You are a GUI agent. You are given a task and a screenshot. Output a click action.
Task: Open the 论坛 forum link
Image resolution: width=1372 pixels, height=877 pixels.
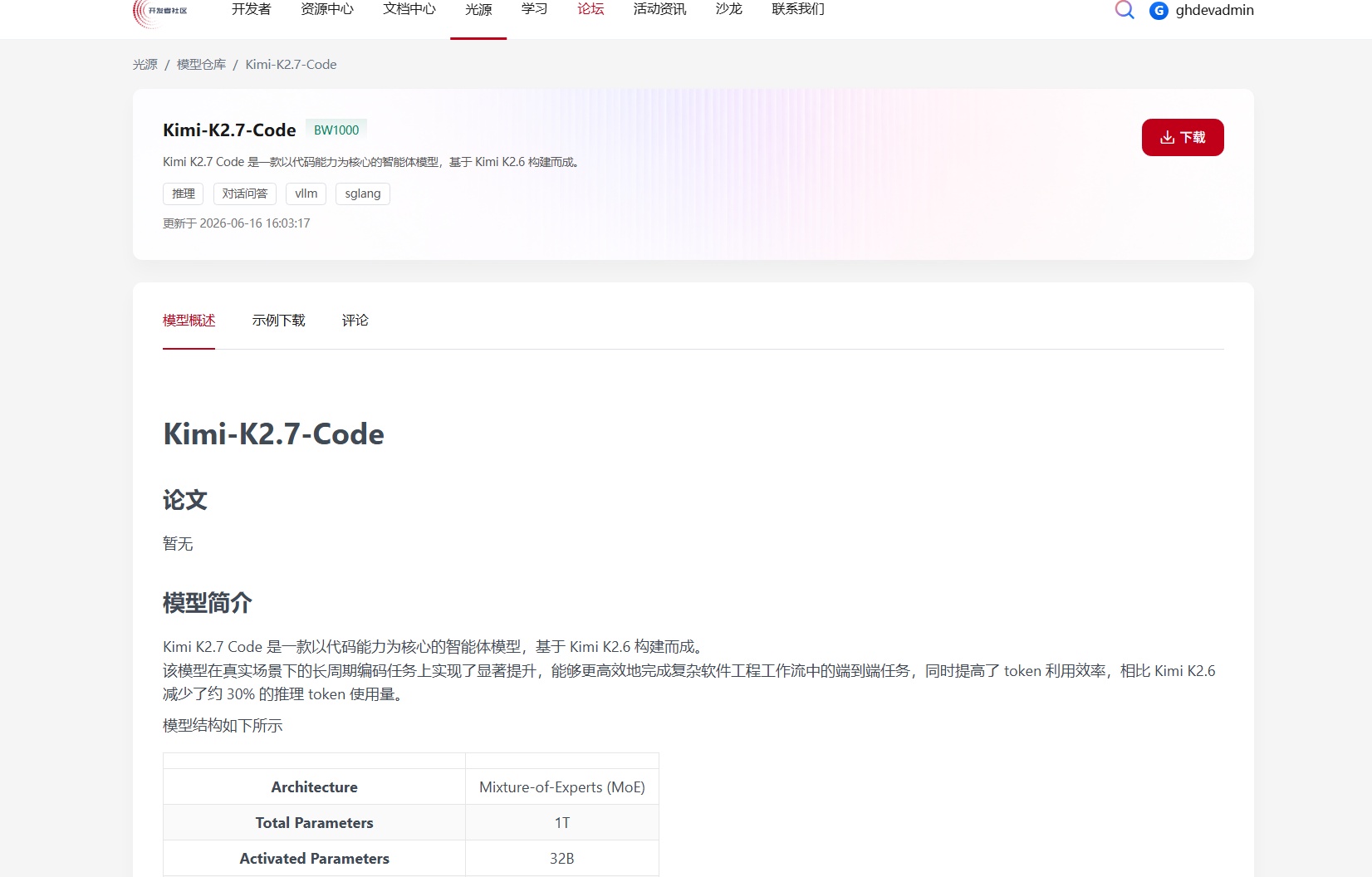[x=590, y=9]
